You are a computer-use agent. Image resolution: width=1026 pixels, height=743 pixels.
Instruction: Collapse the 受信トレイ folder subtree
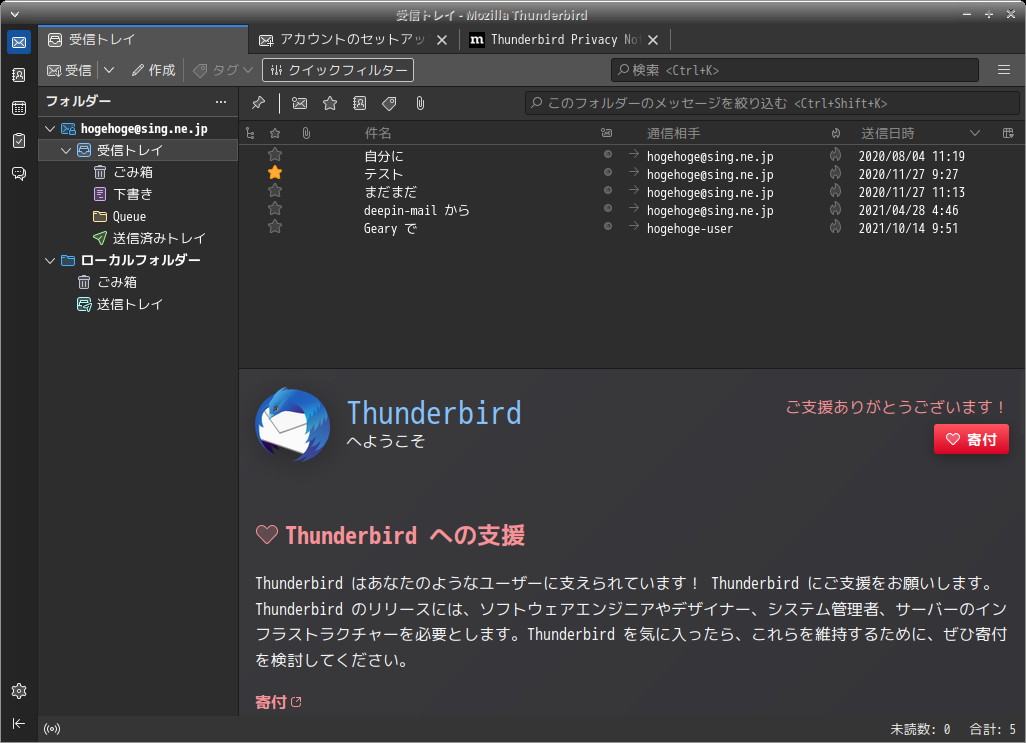coord(66,150)
